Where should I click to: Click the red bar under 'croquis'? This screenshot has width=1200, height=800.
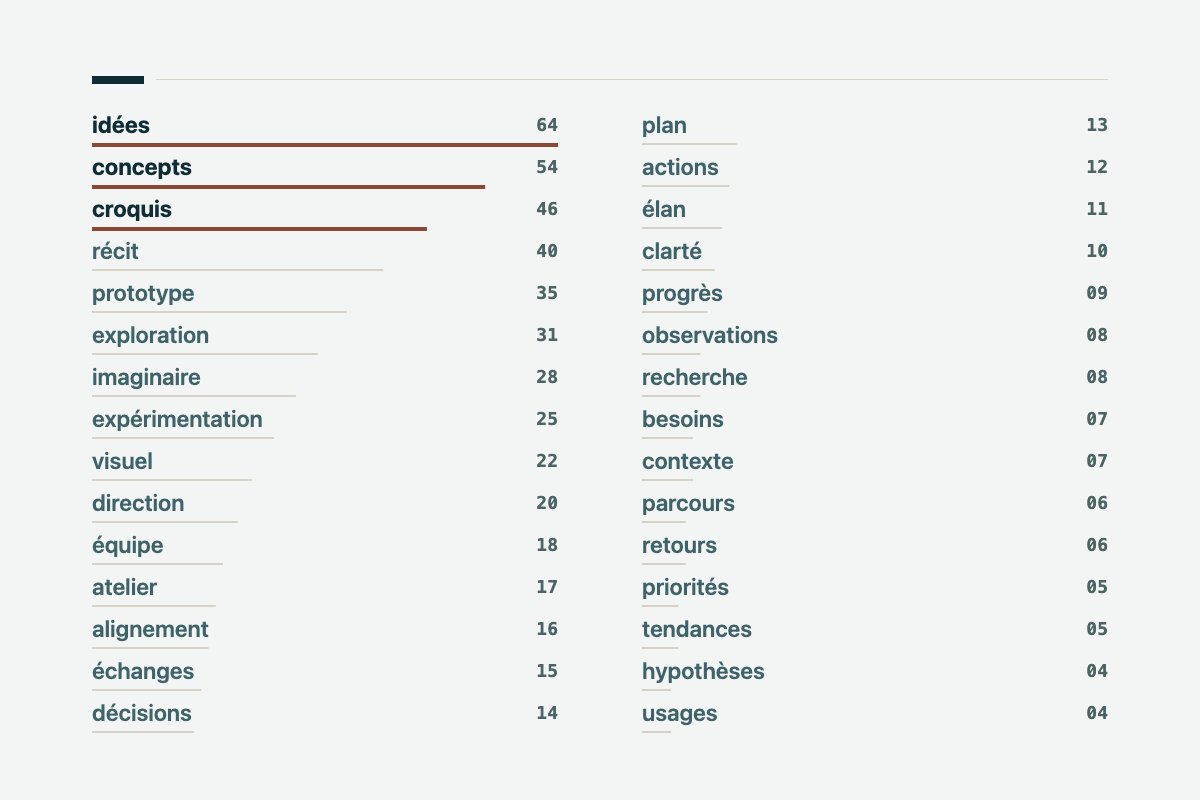coord(259,229)
